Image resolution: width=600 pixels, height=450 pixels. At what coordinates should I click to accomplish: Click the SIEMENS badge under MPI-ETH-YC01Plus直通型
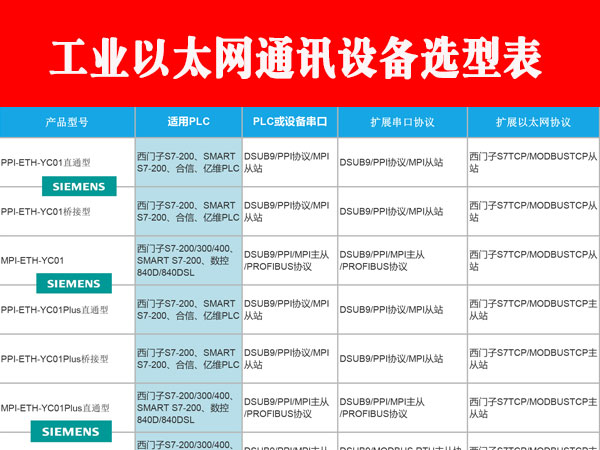coord(71,431)
